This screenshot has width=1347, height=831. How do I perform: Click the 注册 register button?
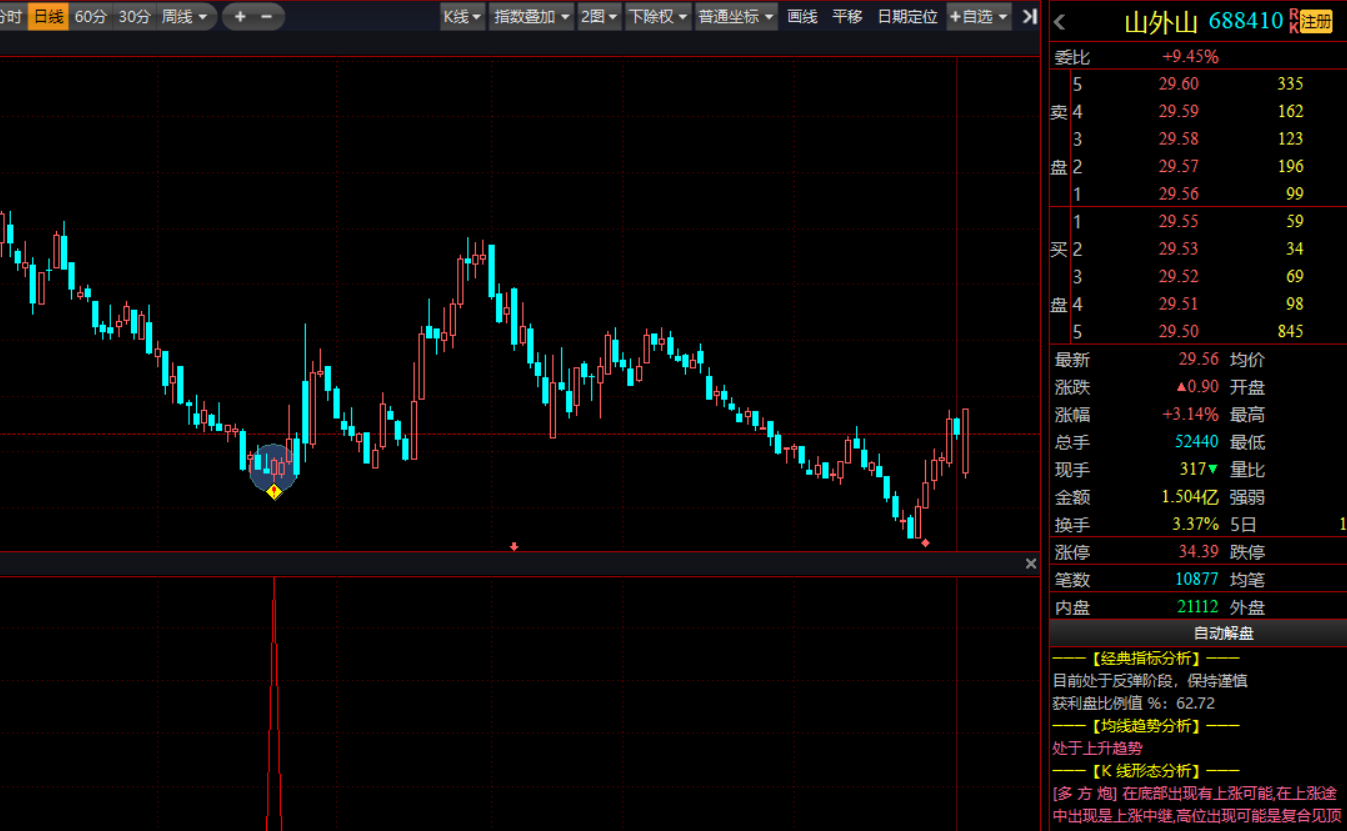pos(1317,21)
